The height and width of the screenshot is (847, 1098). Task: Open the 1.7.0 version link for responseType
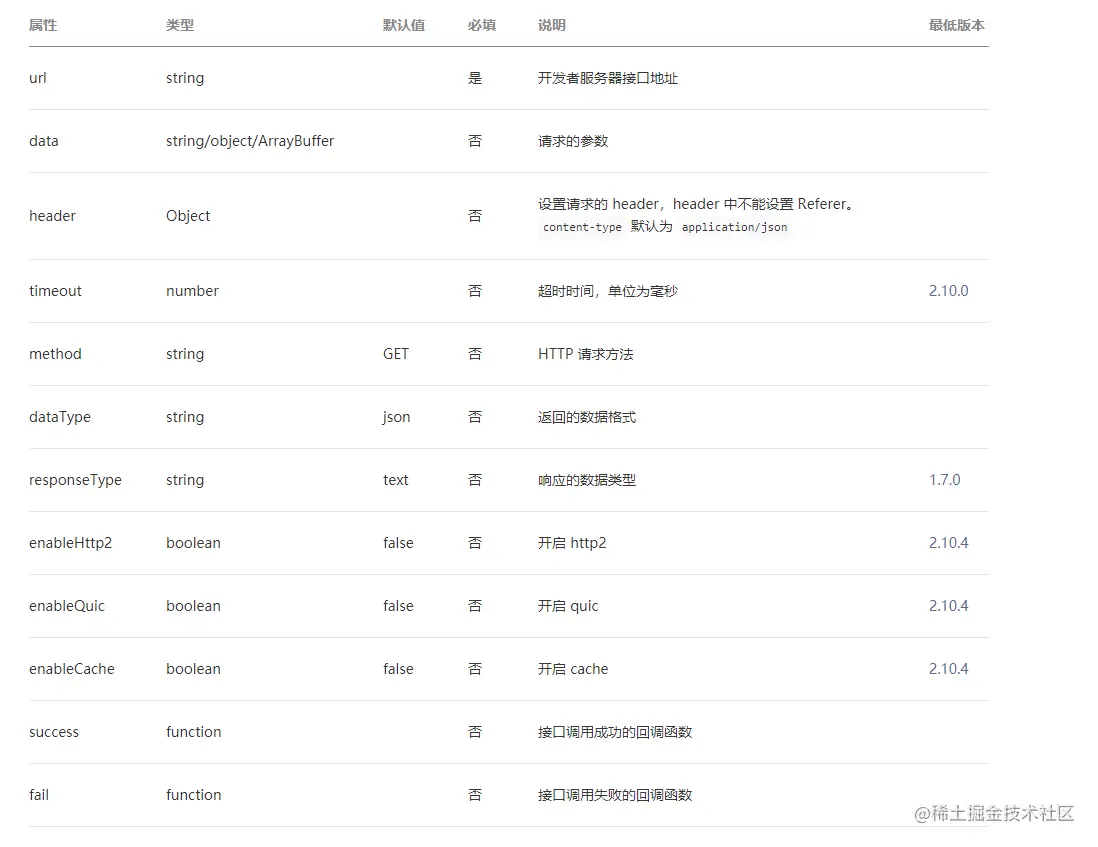tap(944, 480)
